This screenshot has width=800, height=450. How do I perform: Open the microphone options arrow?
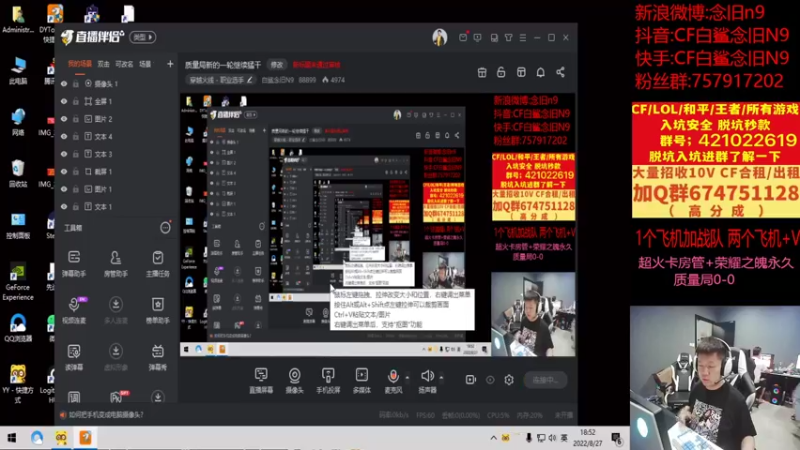(x=407, y=378)
